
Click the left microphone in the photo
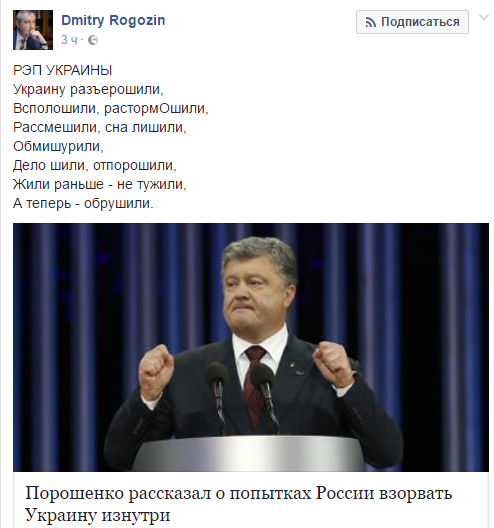coord(217,394)
